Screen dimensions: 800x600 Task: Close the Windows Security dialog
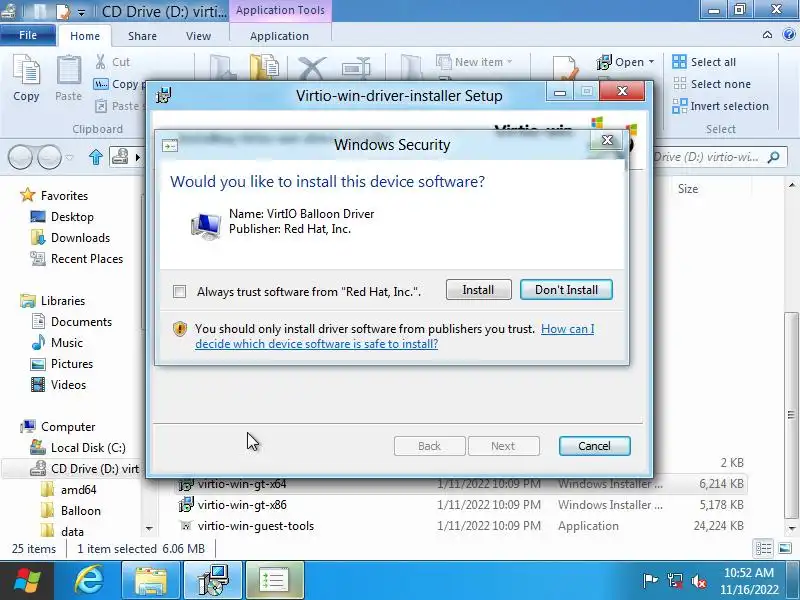pos(607,140)
